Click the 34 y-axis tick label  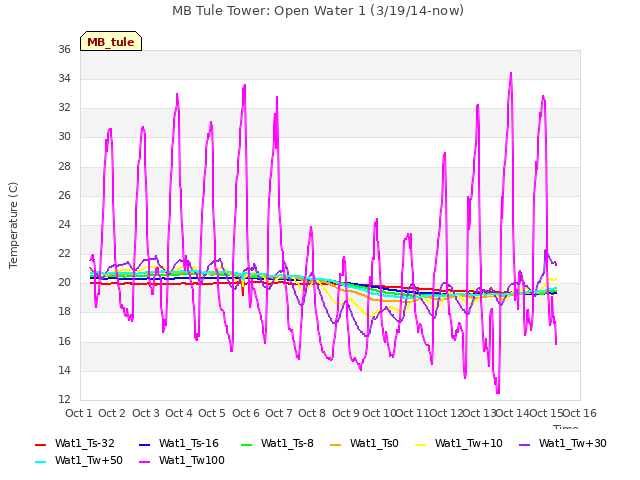(64, 79)
